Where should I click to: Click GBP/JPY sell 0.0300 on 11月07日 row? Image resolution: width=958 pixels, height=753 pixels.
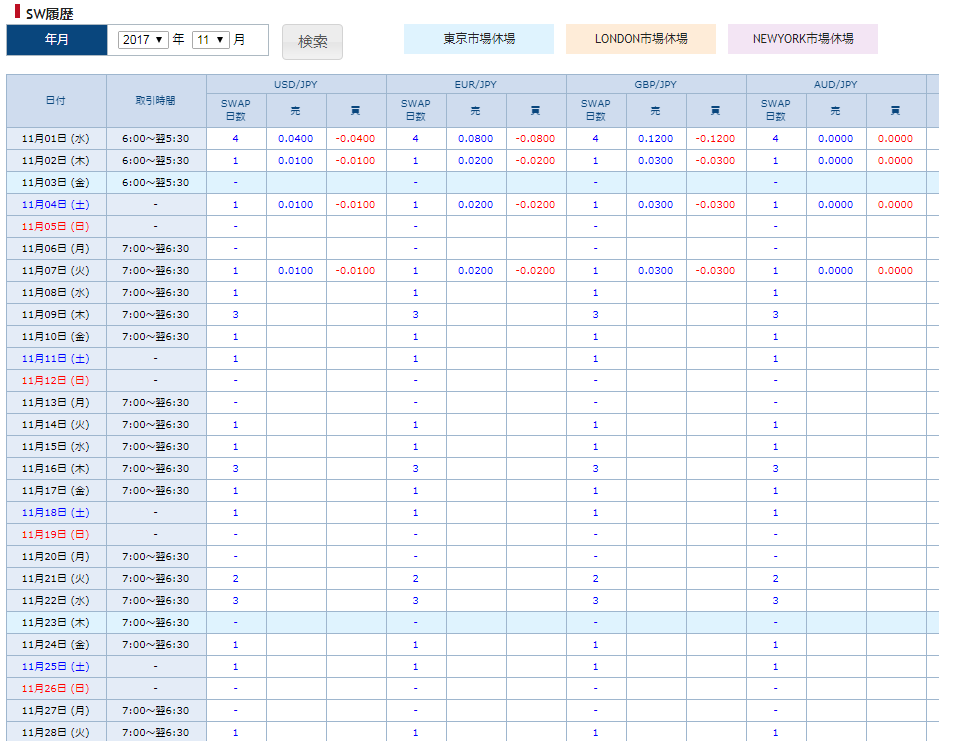656,271
